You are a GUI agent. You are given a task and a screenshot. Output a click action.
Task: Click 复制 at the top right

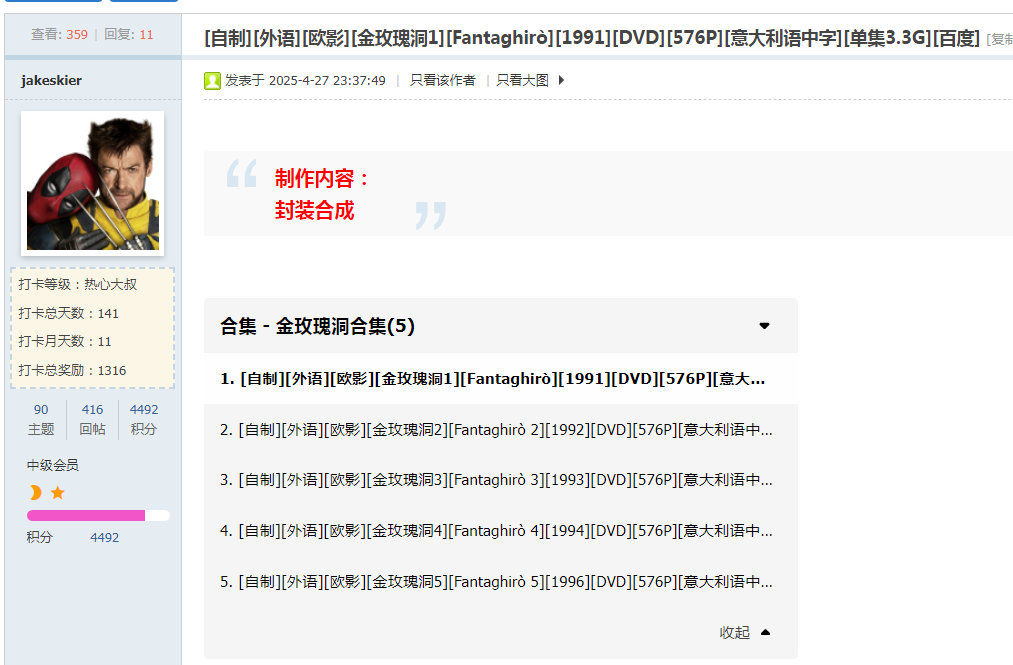(x=1004, y=40)
